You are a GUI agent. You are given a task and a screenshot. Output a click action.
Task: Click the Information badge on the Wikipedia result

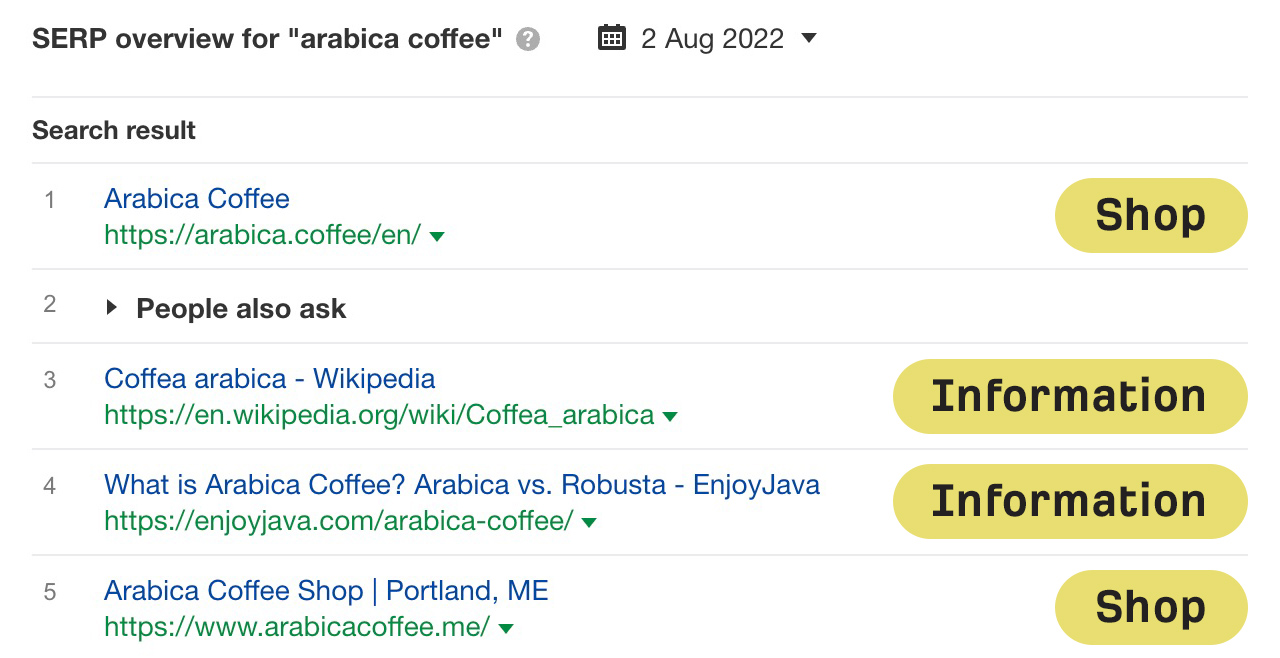coord(1069,396)
